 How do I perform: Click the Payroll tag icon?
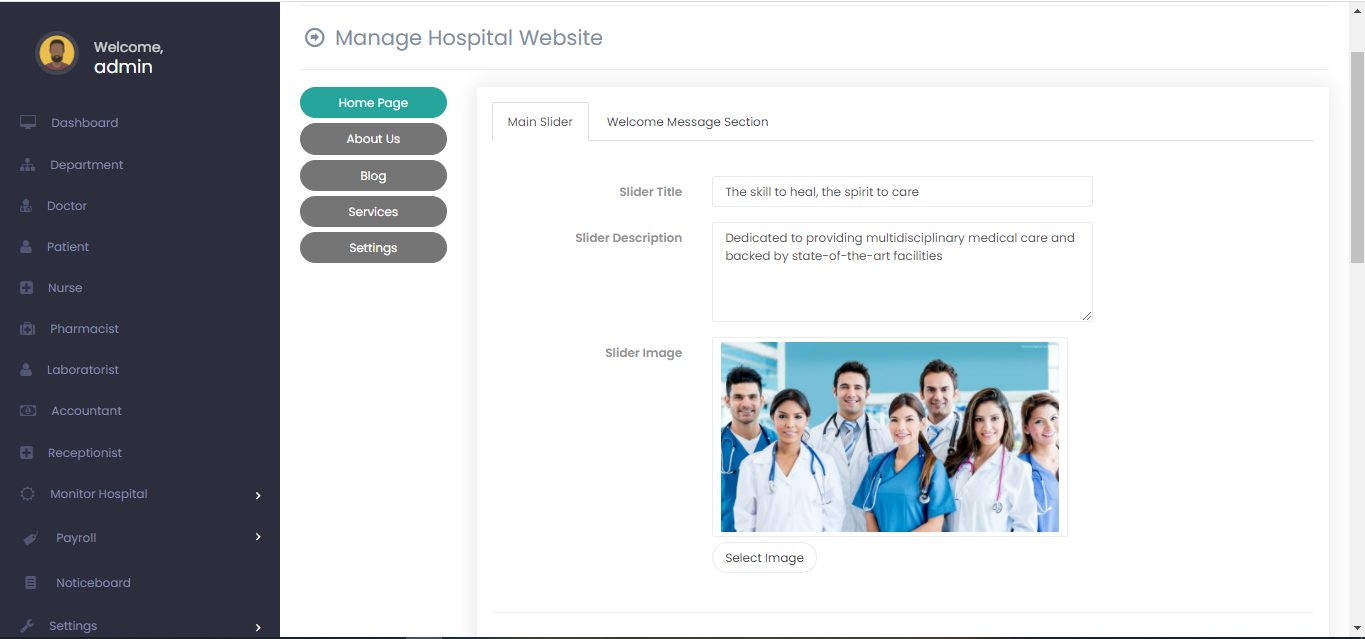point(31,538)
